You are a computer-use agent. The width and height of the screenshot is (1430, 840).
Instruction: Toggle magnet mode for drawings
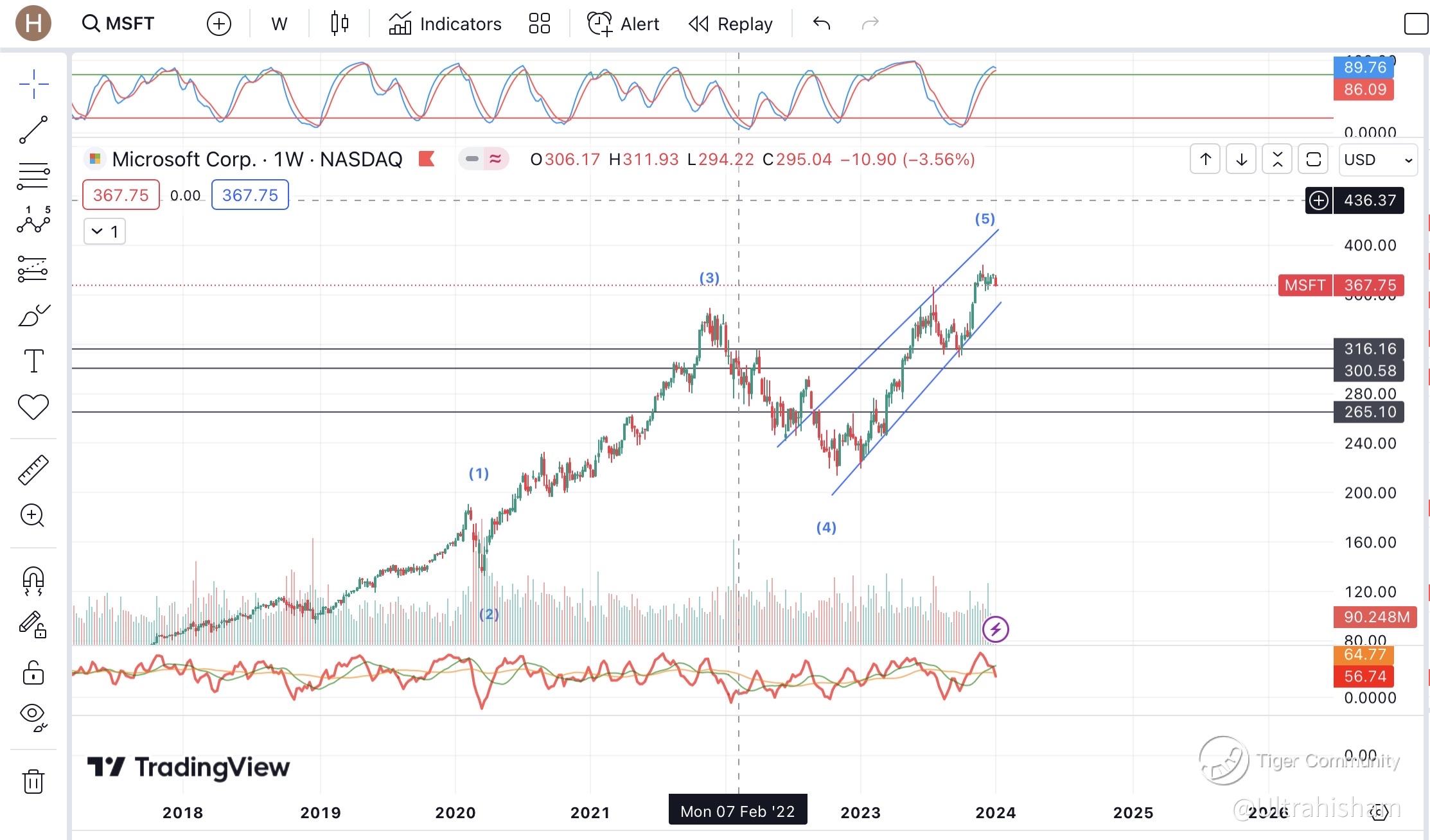(x=33, y=581)
